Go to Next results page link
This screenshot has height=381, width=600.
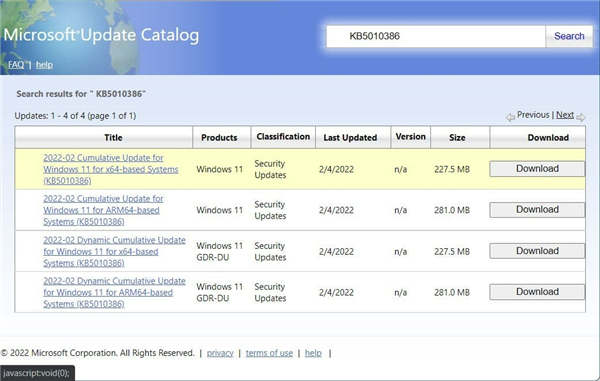(x=565, y=115)
